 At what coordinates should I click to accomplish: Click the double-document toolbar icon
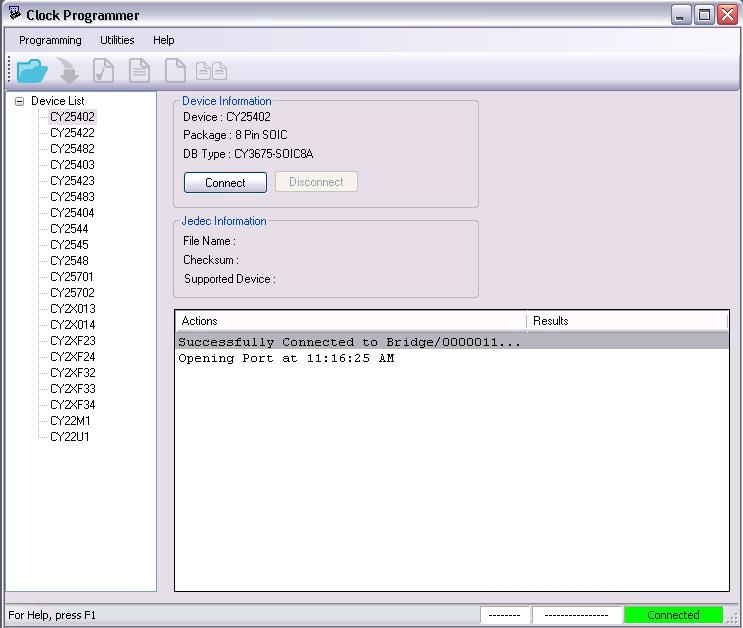coord(211,71)
